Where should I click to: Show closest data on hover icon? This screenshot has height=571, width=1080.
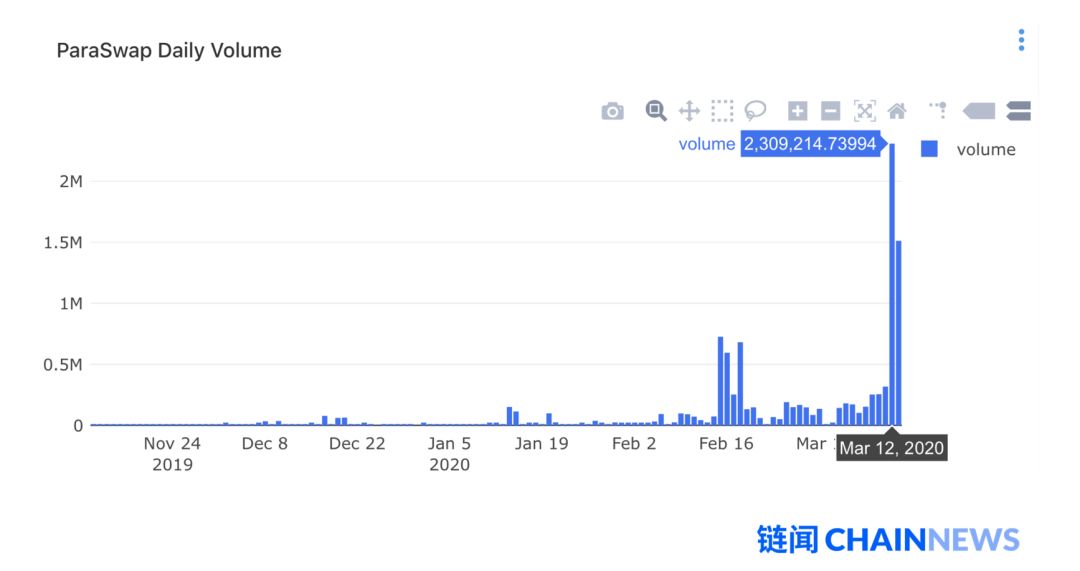pos(979,111)
